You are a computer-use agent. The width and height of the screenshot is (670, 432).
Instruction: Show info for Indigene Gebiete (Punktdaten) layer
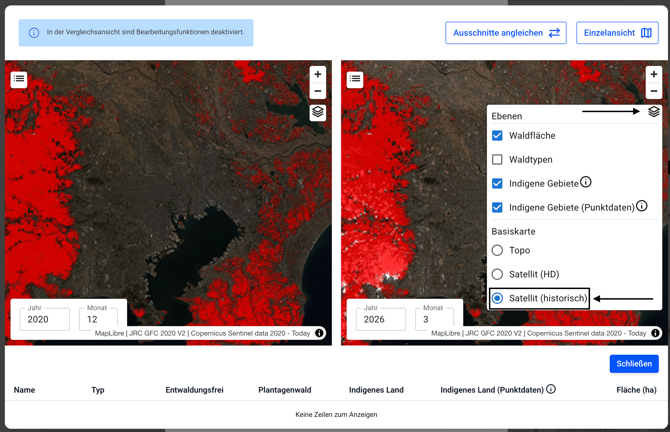(642, 206)
